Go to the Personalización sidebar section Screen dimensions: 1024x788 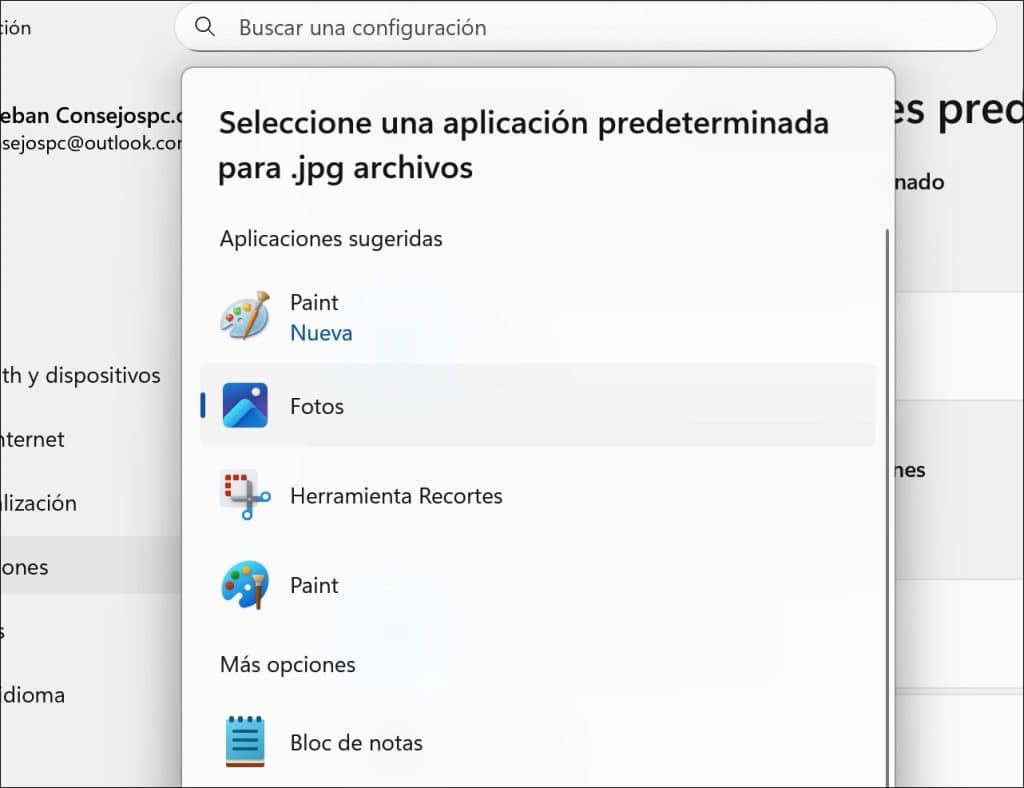(38, 503)
